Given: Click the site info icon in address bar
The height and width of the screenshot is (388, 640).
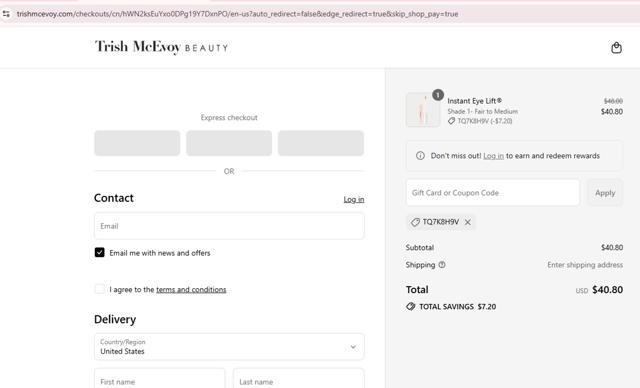Looking at the screenshot, I should pyautogui.click(x=6, y=14).
